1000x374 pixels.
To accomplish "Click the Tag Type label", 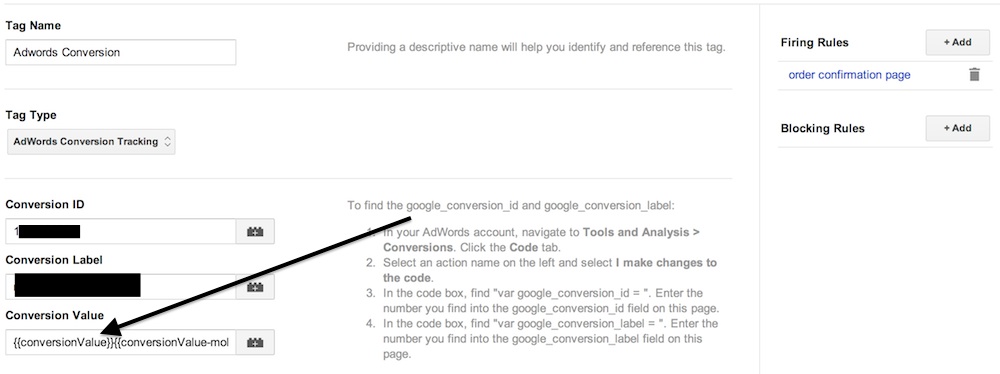I will (x=31, y=115).
